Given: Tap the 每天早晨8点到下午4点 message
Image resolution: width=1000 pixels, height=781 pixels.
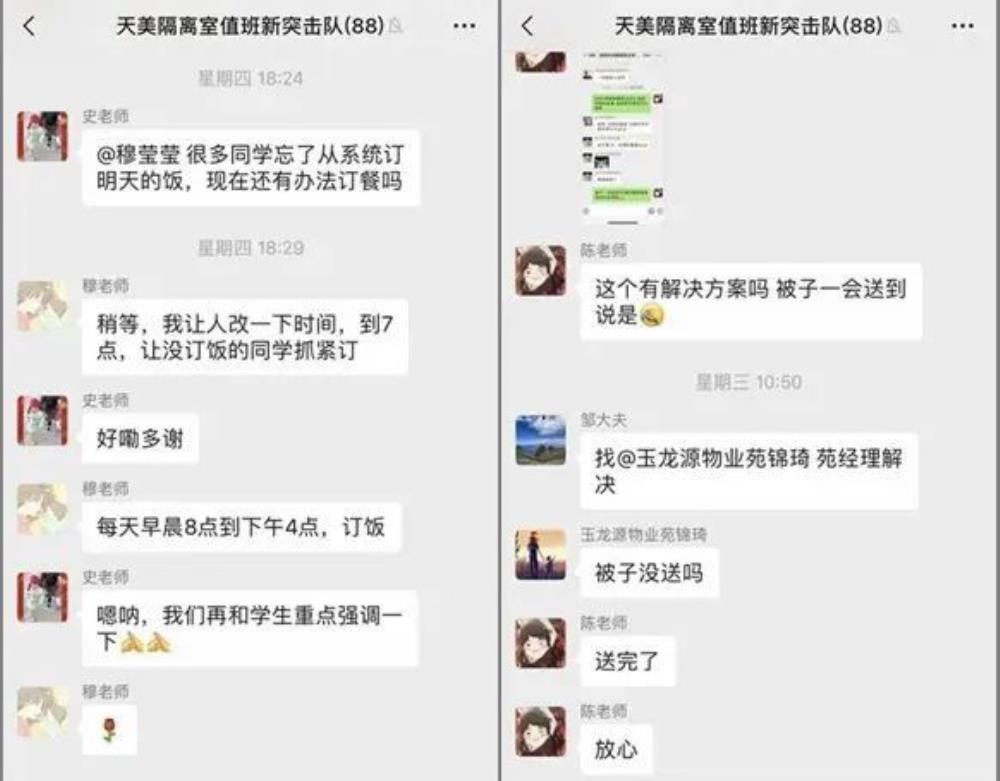Looking at the screenshot, I should pos(242,527).
